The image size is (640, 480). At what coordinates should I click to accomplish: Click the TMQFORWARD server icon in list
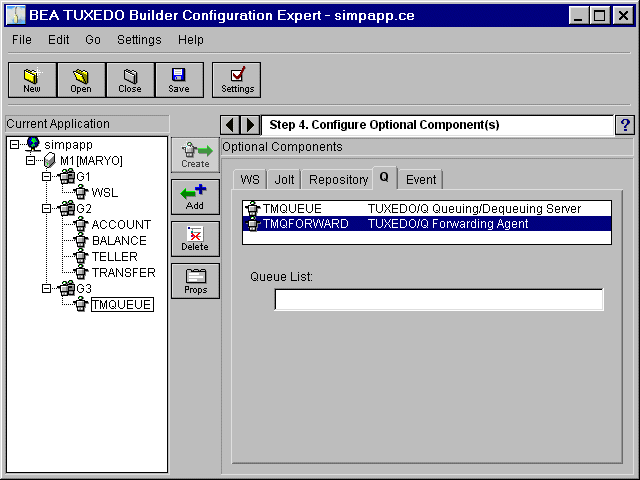pos(253,224)
